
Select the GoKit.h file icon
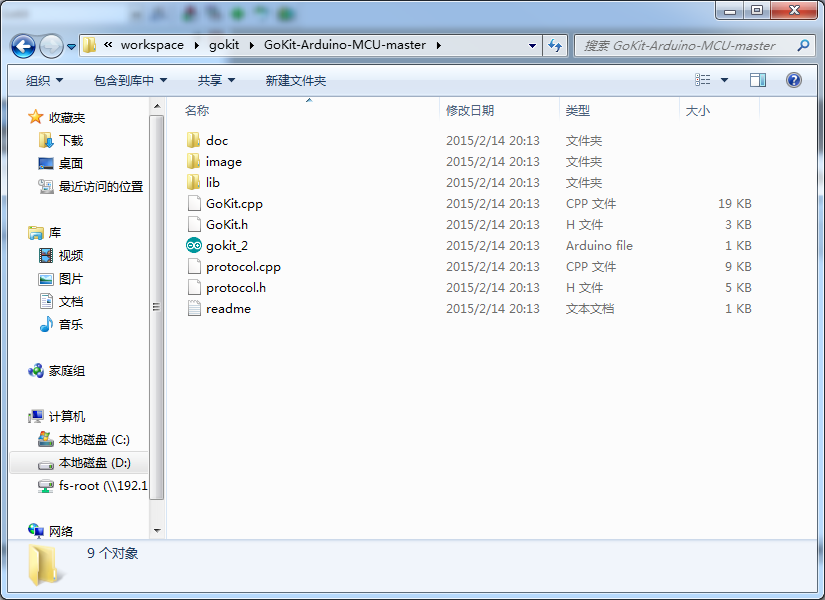point(194,224)
